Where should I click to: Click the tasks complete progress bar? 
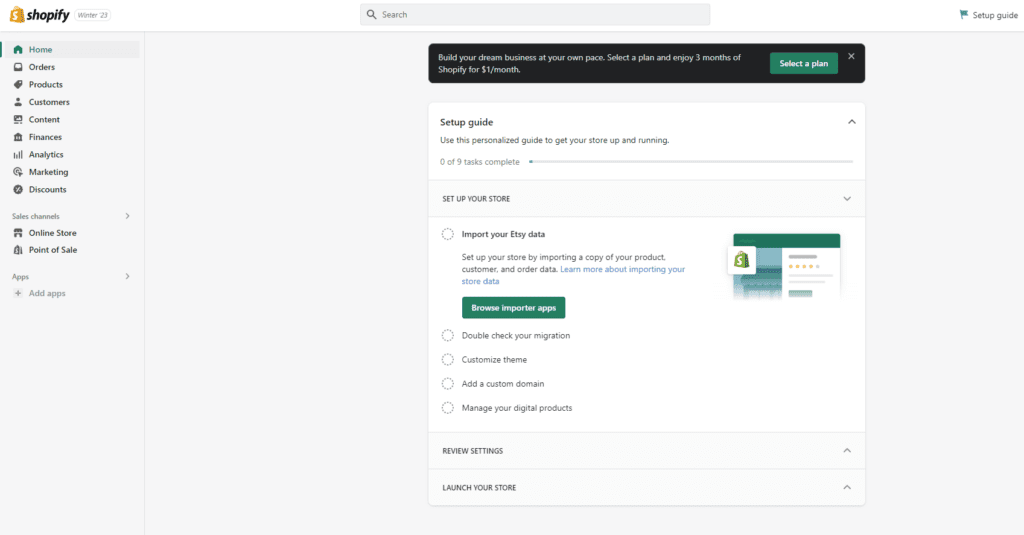pos(692,161)
